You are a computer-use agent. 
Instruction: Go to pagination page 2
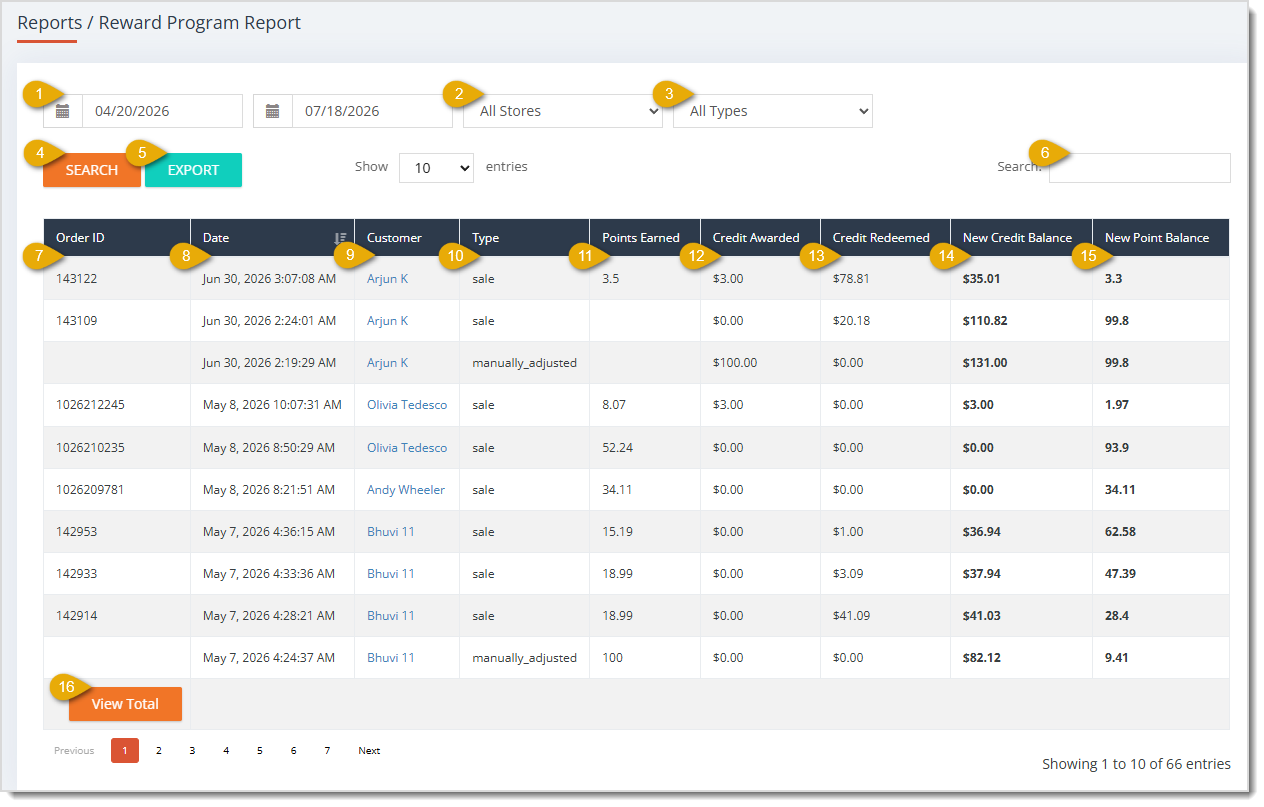click(x=158, y=751)
